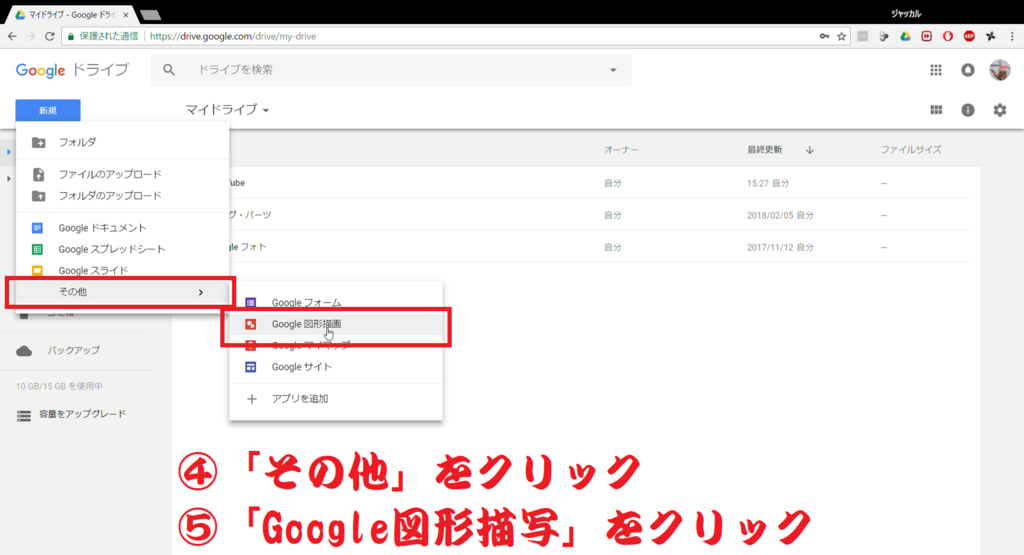This screenshot has height=555, width=1024.
Task: Click the blue 新規 button
Action: point(48,110)
